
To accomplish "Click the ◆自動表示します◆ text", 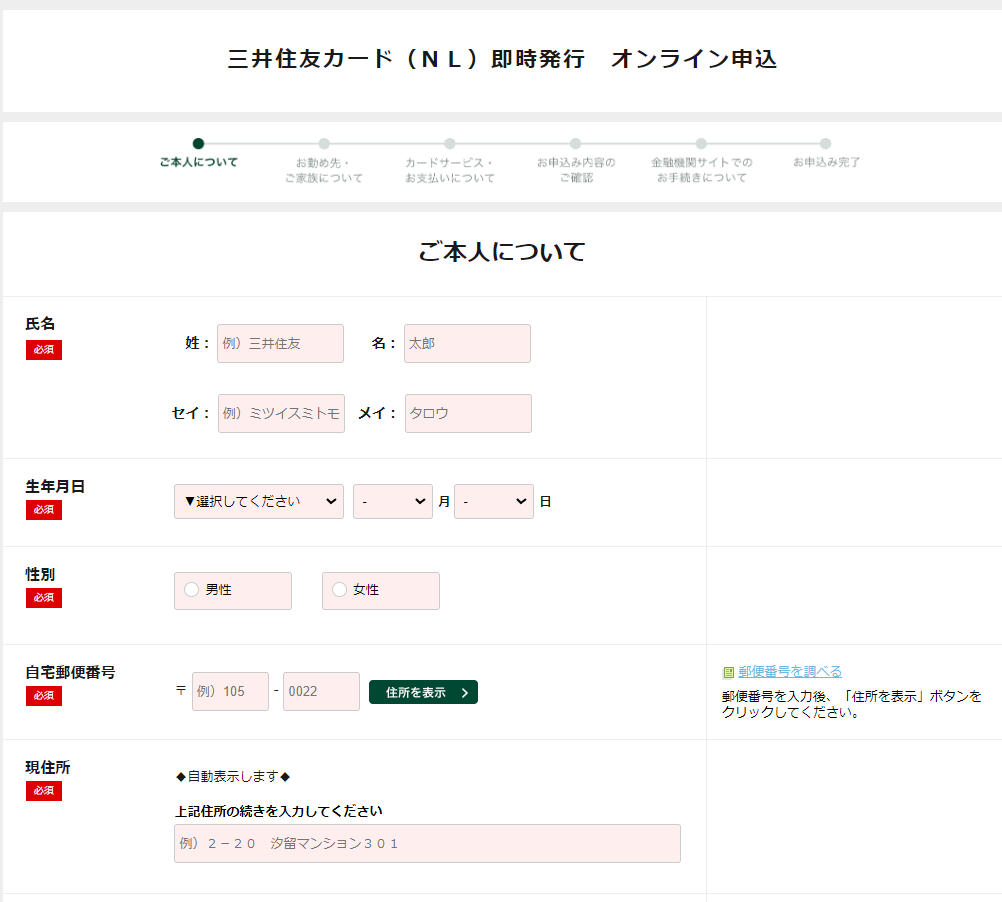I will coord(233,776).
